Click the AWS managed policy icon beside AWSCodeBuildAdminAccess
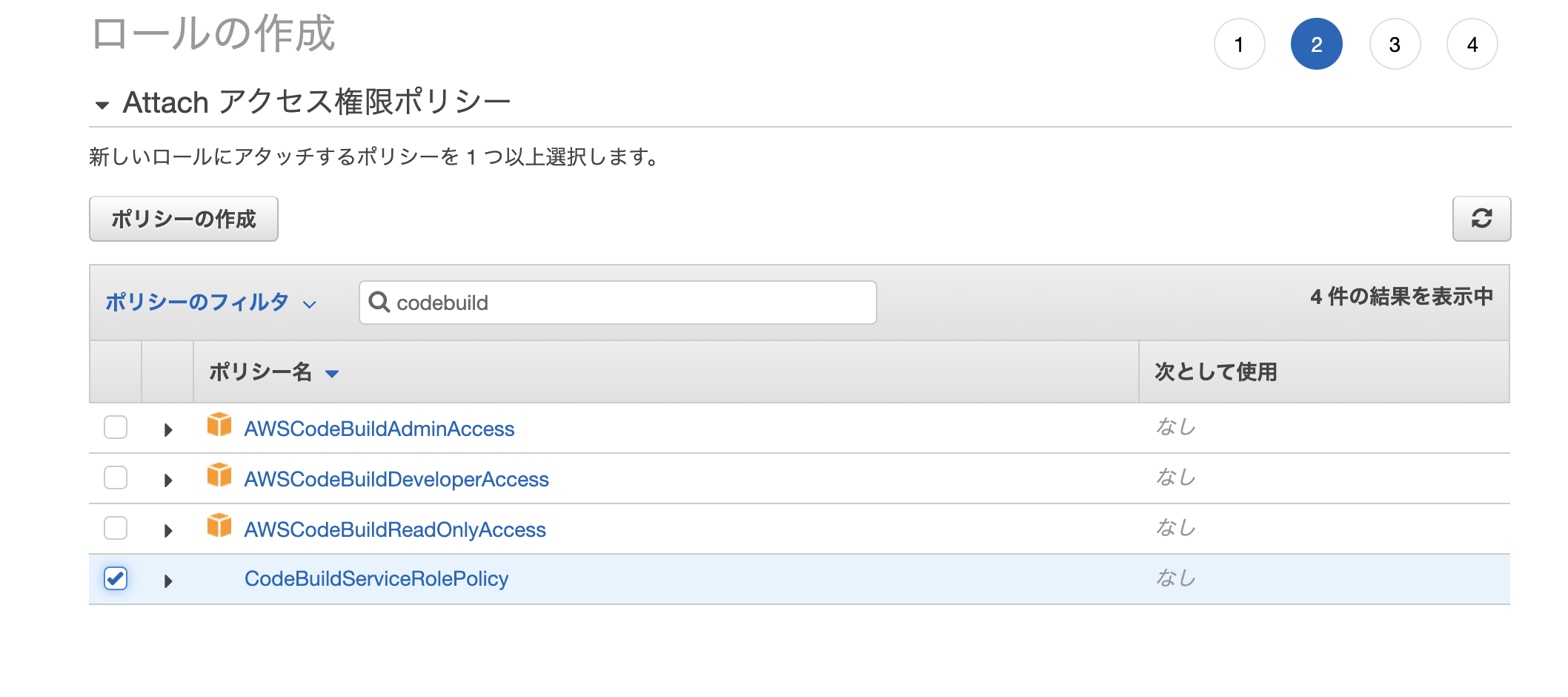The width and height of the screenshot is (1568, 697). click(220, 427)
